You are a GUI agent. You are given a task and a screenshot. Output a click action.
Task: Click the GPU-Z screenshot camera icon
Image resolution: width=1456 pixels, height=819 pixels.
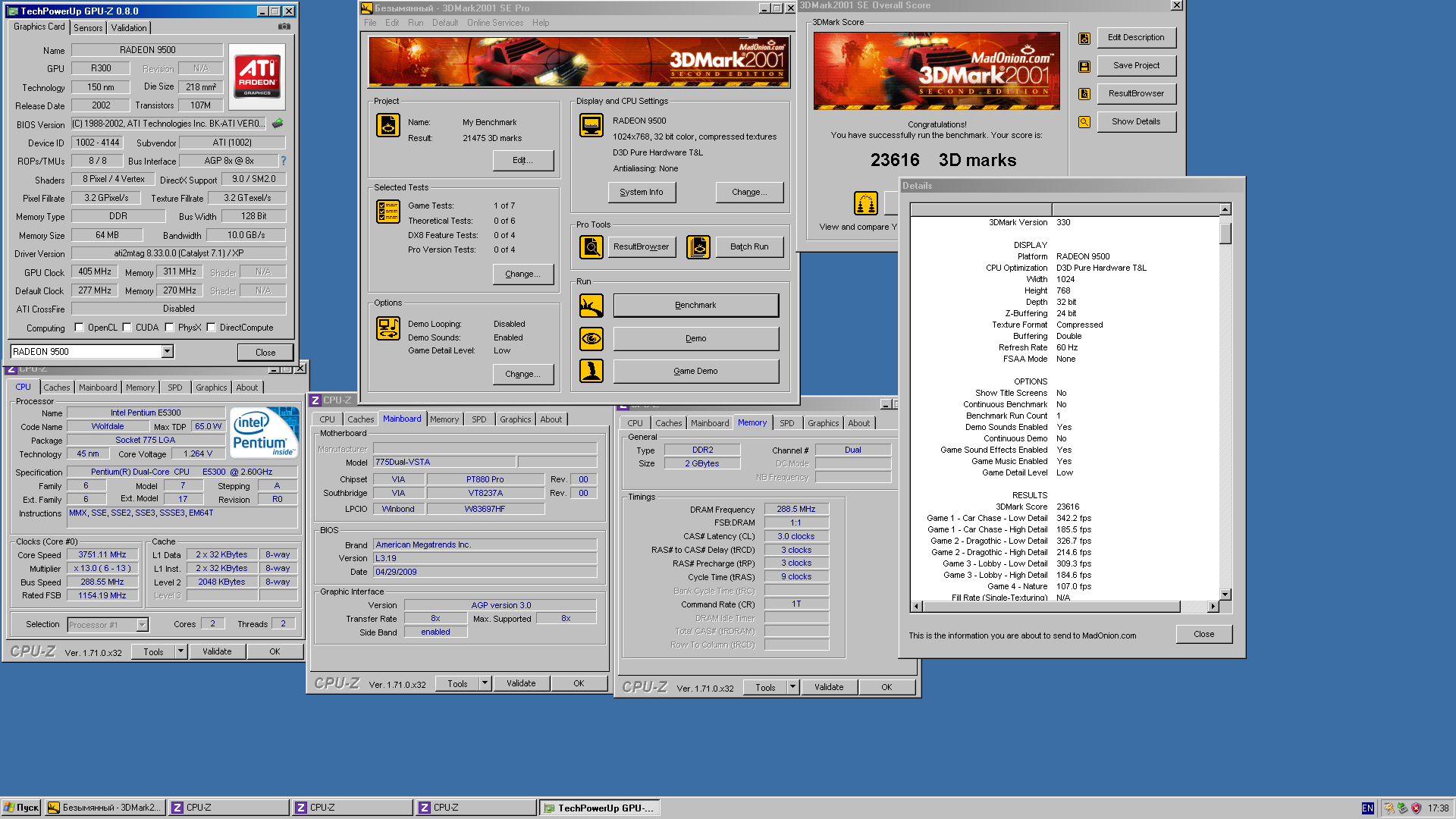click(x=284, y=27)
